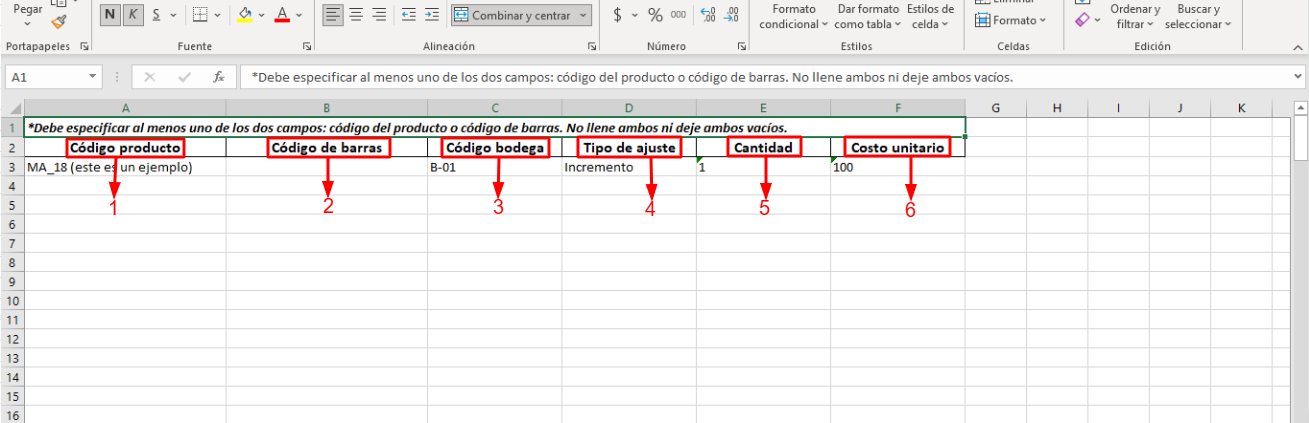Viewport: 1309px width, 423px height.
Task: Open the Name Box dropdown arrow
Action: coord(93,77)
